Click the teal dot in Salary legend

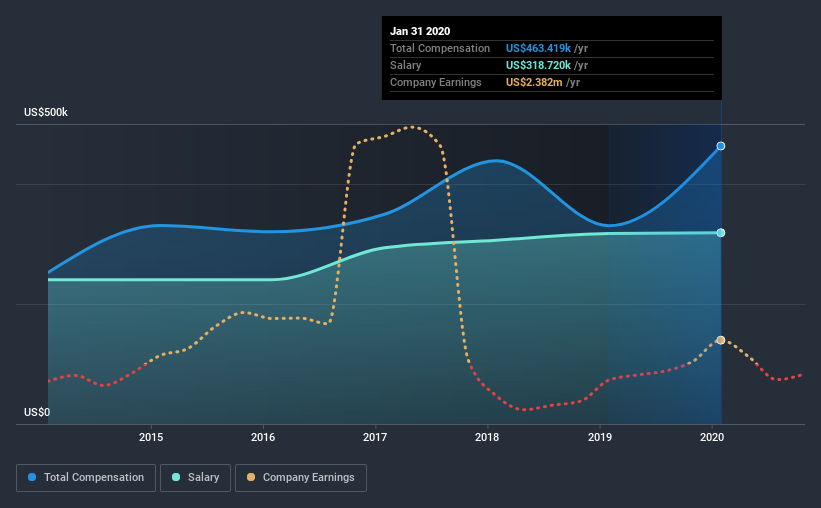pos(176,477)
